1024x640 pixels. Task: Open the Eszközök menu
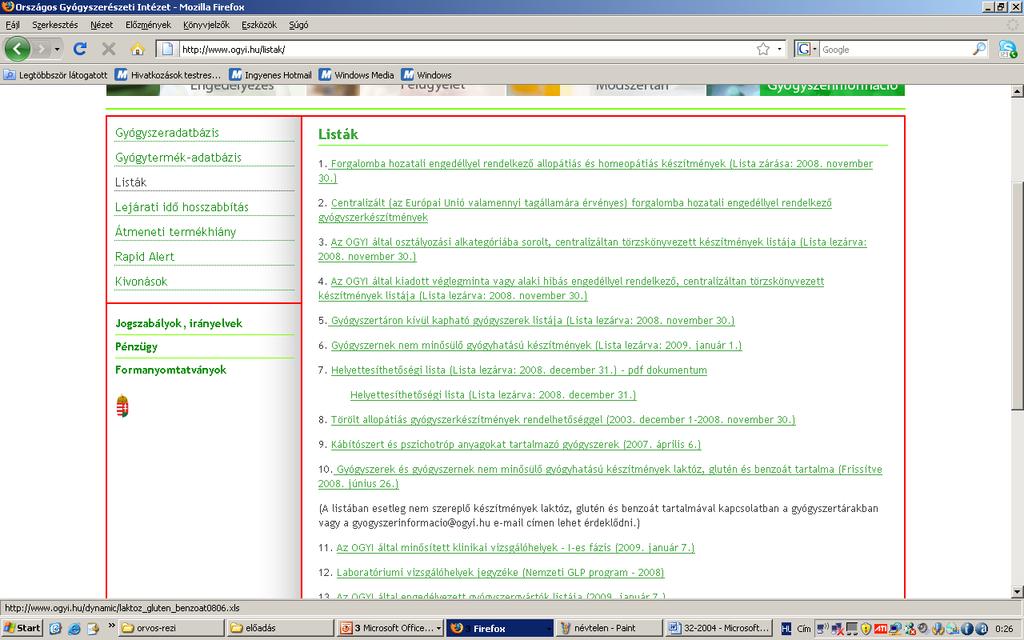259,25
